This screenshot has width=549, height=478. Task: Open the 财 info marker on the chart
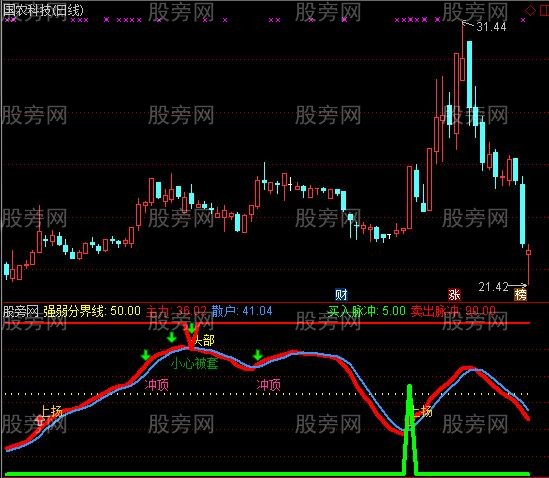(x=341, y=295)
